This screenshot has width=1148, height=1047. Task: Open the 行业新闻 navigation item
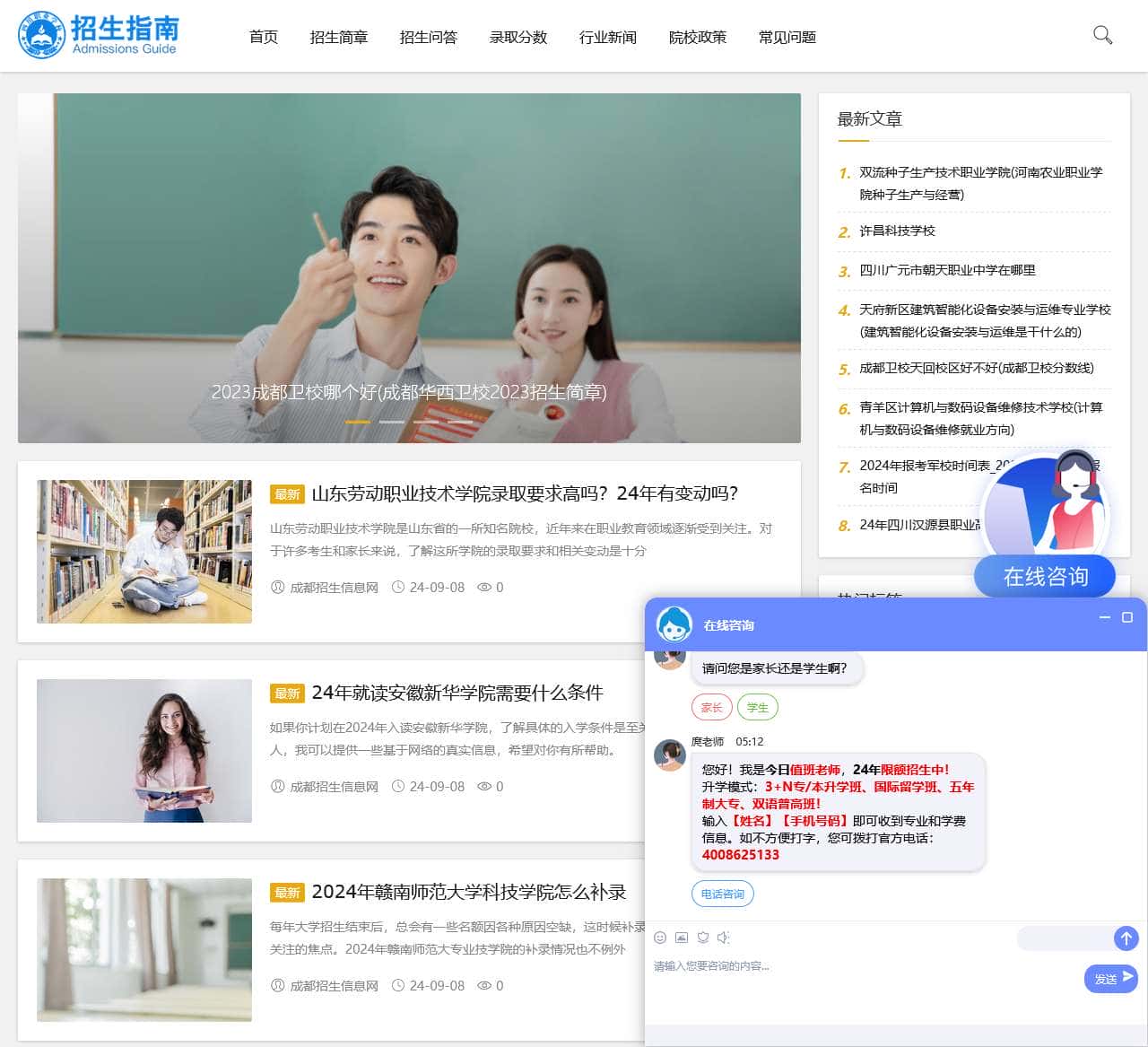click(x=607, y=38)
